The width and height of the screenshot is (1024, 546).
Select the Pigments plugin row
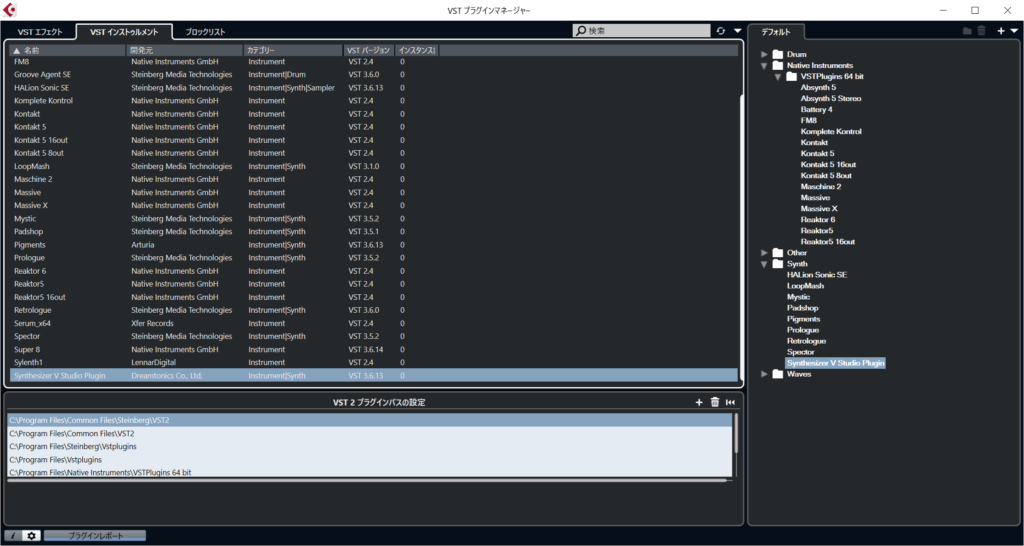pos(374,245)
